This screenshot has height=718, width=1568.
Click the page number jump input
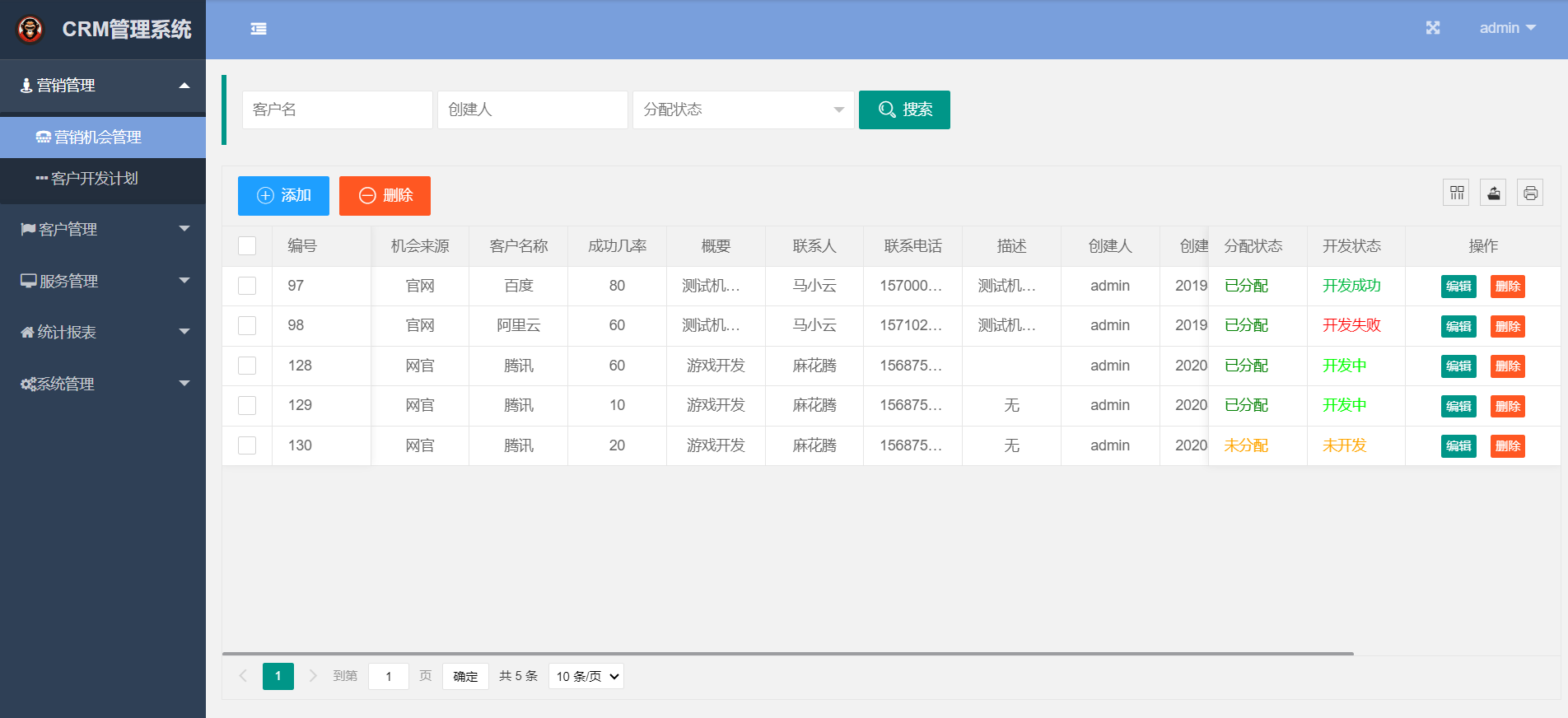389,676
